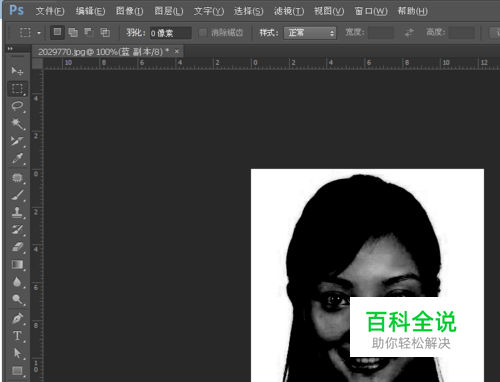Open the 文件(F) menu
This screenshot has width=500, height=382.
[x=50, y=11]
